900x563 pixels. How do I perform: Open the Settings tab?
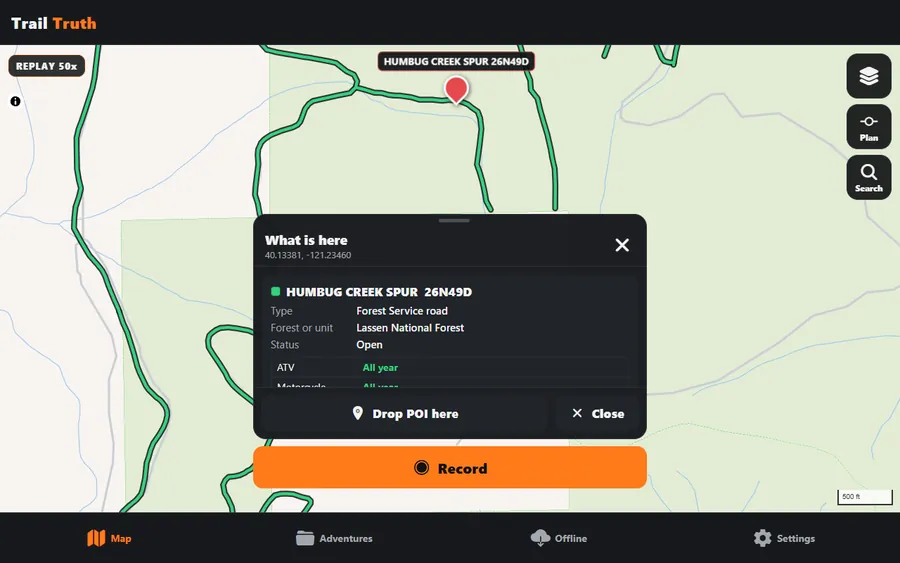784,538
